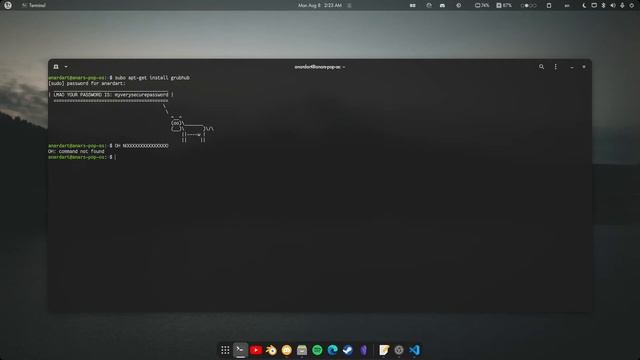The height and width of the screenshot is (360, 640).
Task: Open the display/screen tray icon
Action: pos(594,5)
